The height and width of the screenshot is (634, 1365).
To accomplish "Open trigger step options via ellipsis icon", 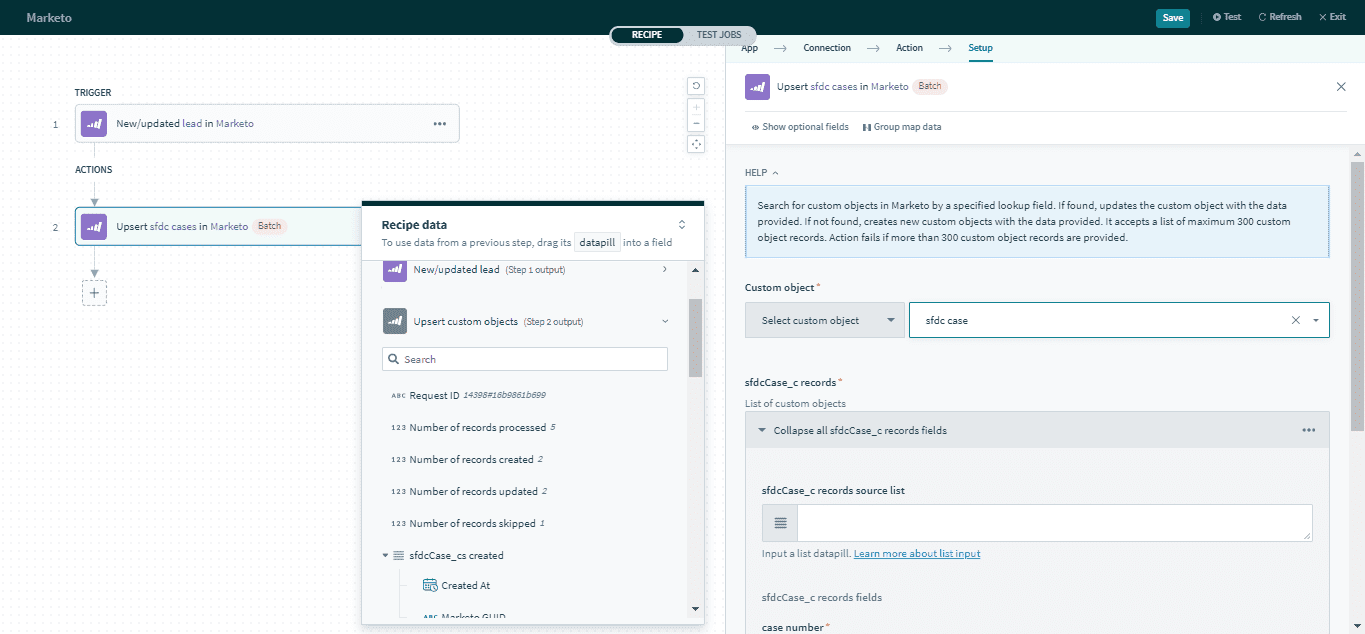I will pyautogui.click(x=439, y=122).
